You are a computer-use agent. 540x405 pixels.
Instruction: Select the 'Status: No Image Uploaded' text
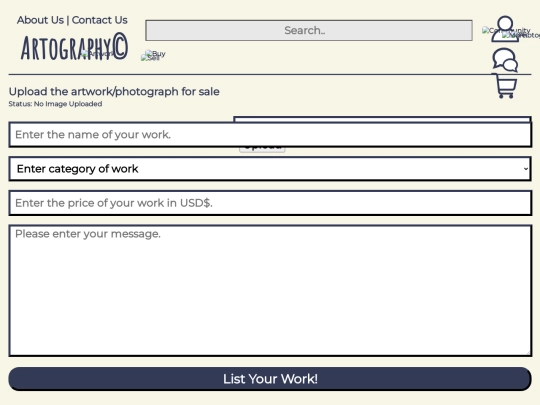(x=55, y=104)
